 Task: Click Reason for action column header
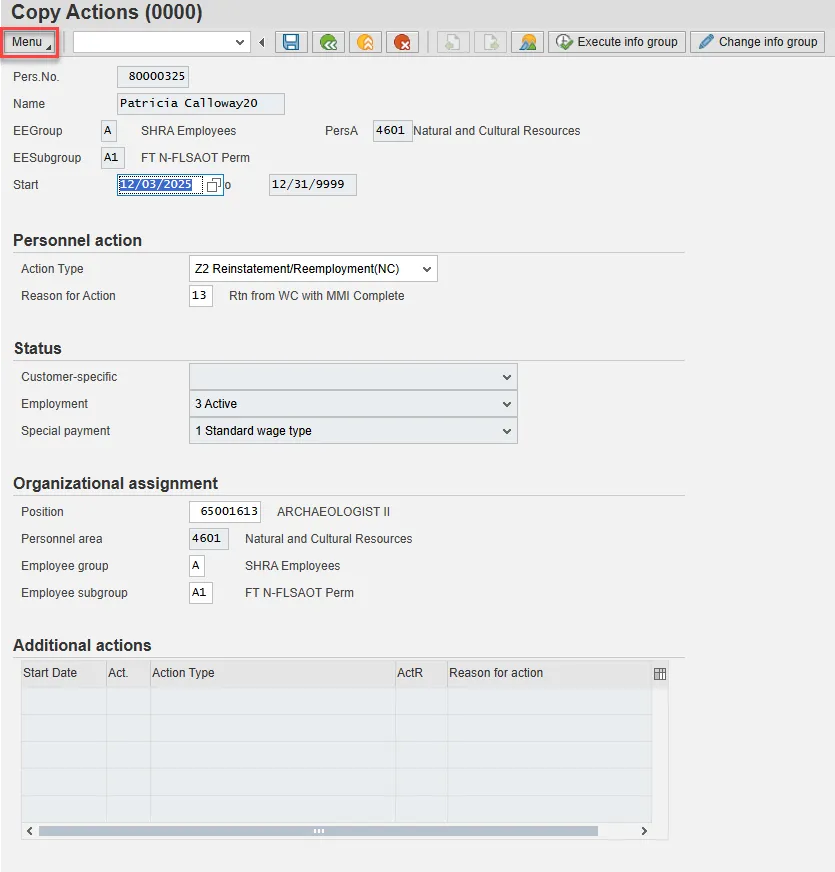pyautogui.click(x=550, y=673)
